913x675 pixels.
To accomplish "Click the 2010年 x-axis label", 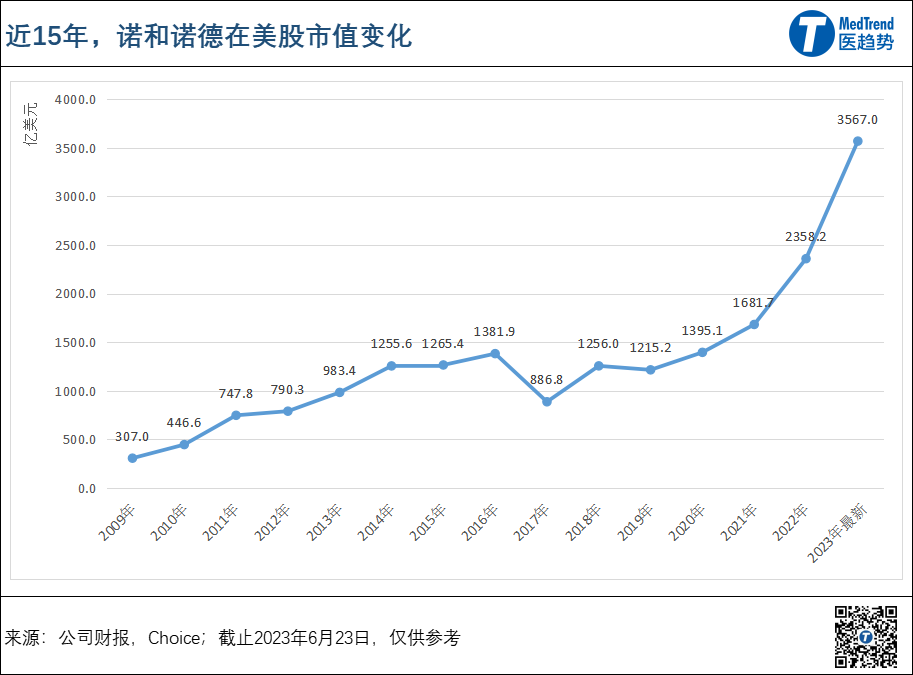I will click(x=169, y=522).
